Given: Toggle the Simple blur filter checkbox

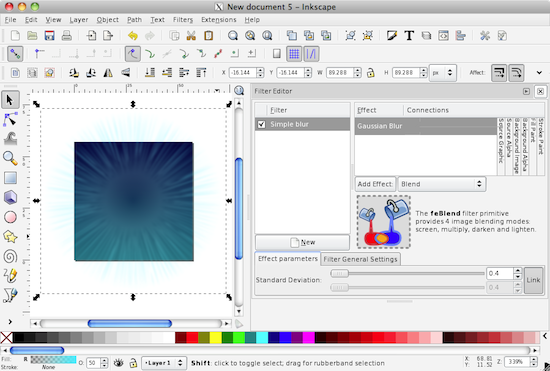Looking at the screenshot, I should pyautogui.click(x=261, y=124).
